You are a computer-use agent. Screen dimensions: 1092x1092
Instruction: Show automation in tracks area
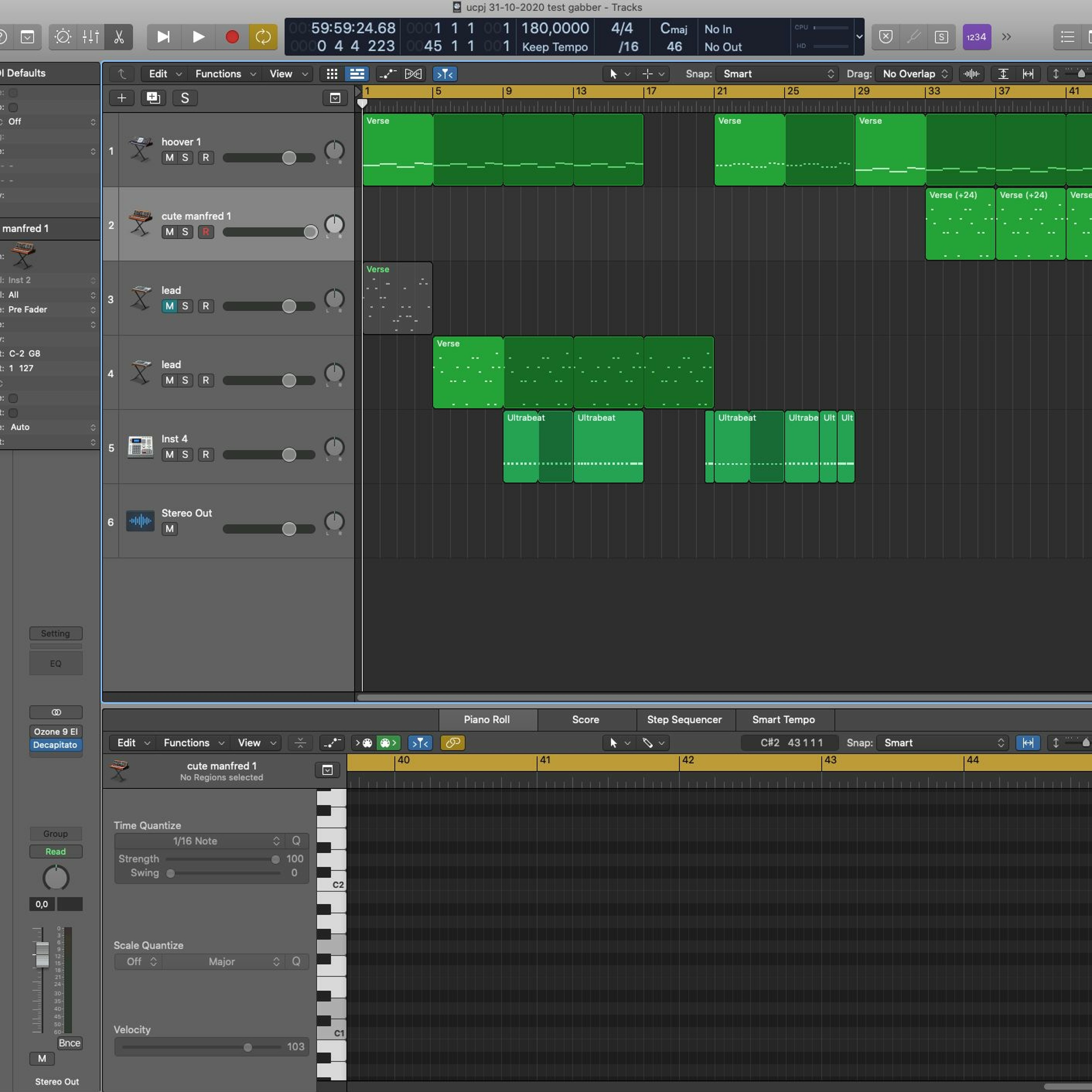click(x=387, y=74)
